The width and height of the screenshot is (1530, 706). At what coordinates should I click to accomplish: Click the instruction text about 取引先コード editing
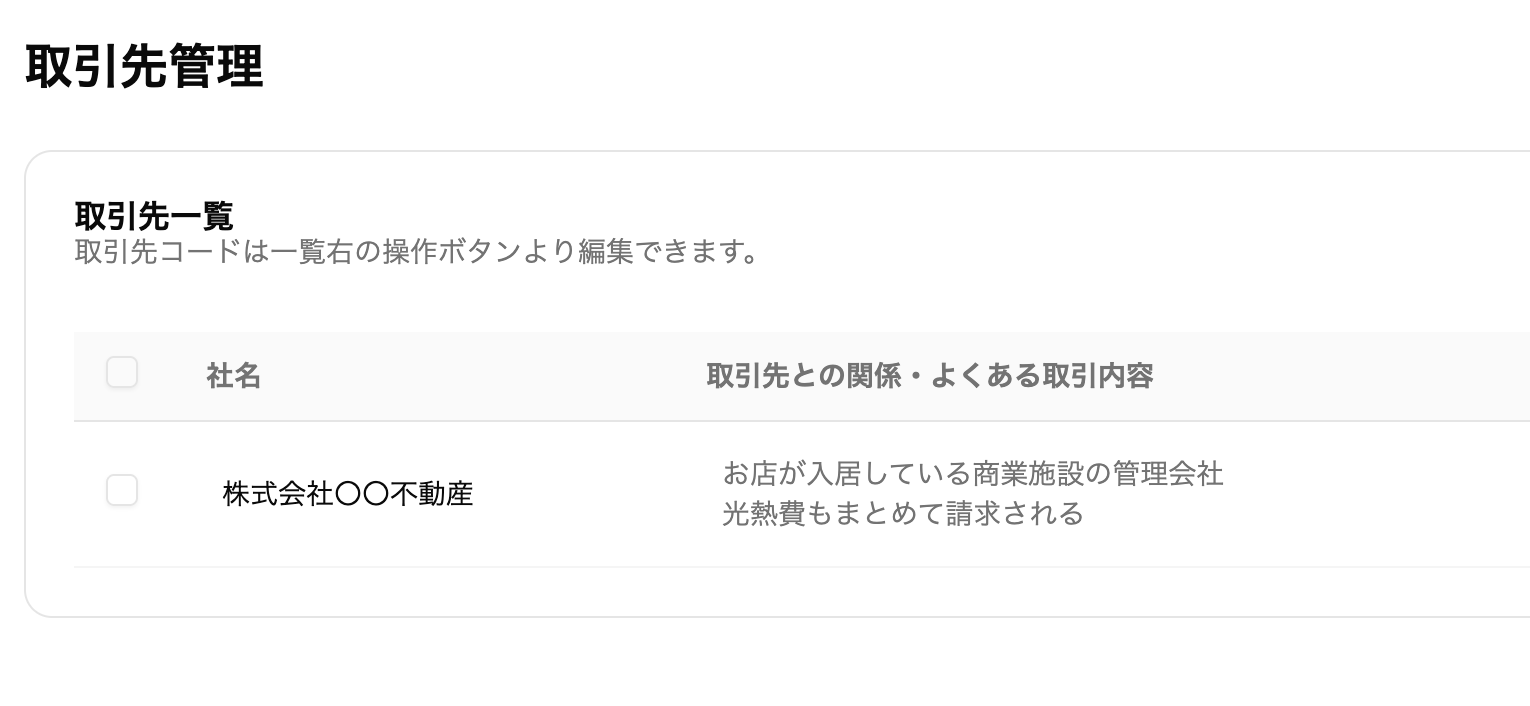pos(416,252)
